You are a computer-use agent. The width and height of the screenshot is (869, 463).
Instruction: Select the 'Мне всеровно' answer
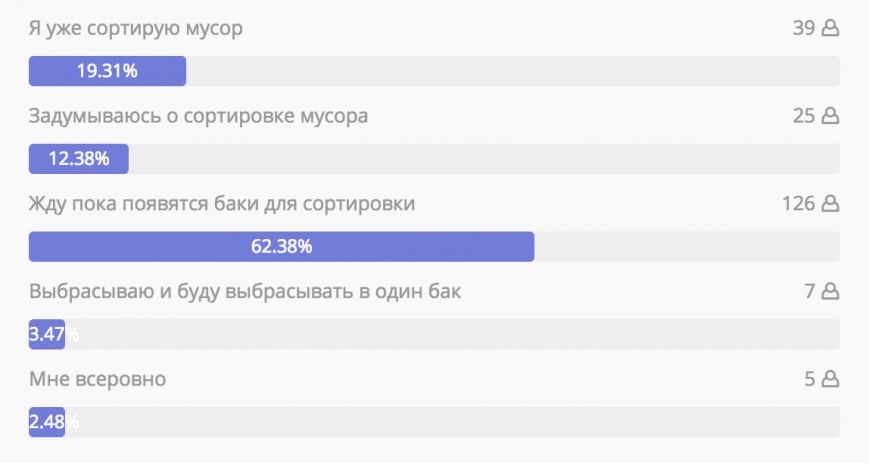[98, 379]
